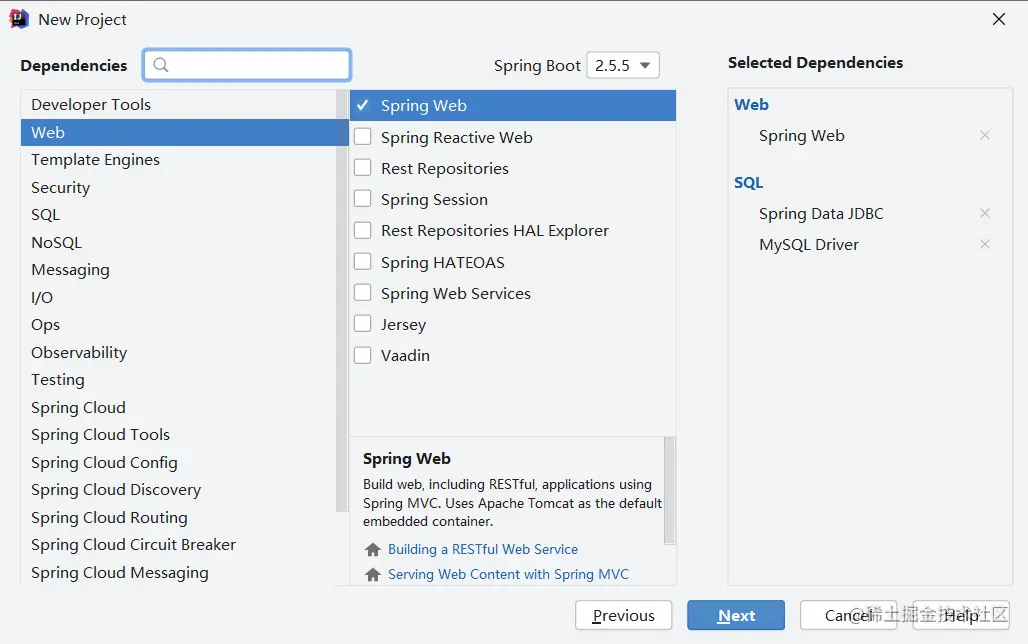Select Spring Cloud Circuit Breaker category
This screenshot has width=1028, height=644.
[178, 545]
